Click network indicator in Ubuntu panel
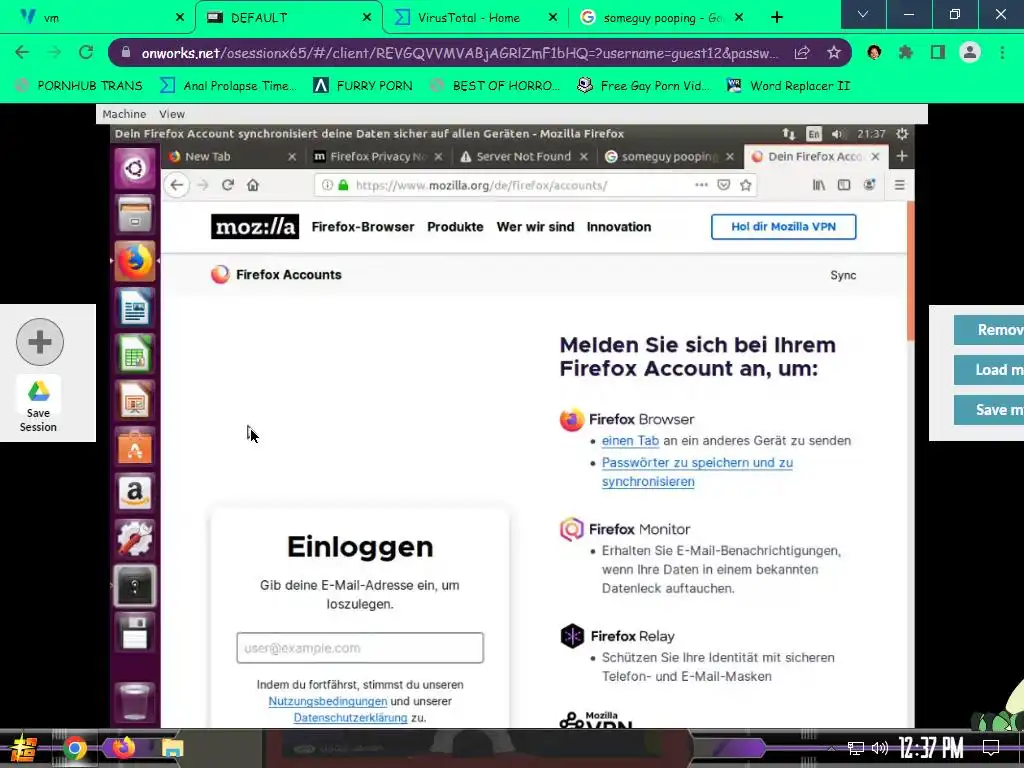 tap(789, 134)
